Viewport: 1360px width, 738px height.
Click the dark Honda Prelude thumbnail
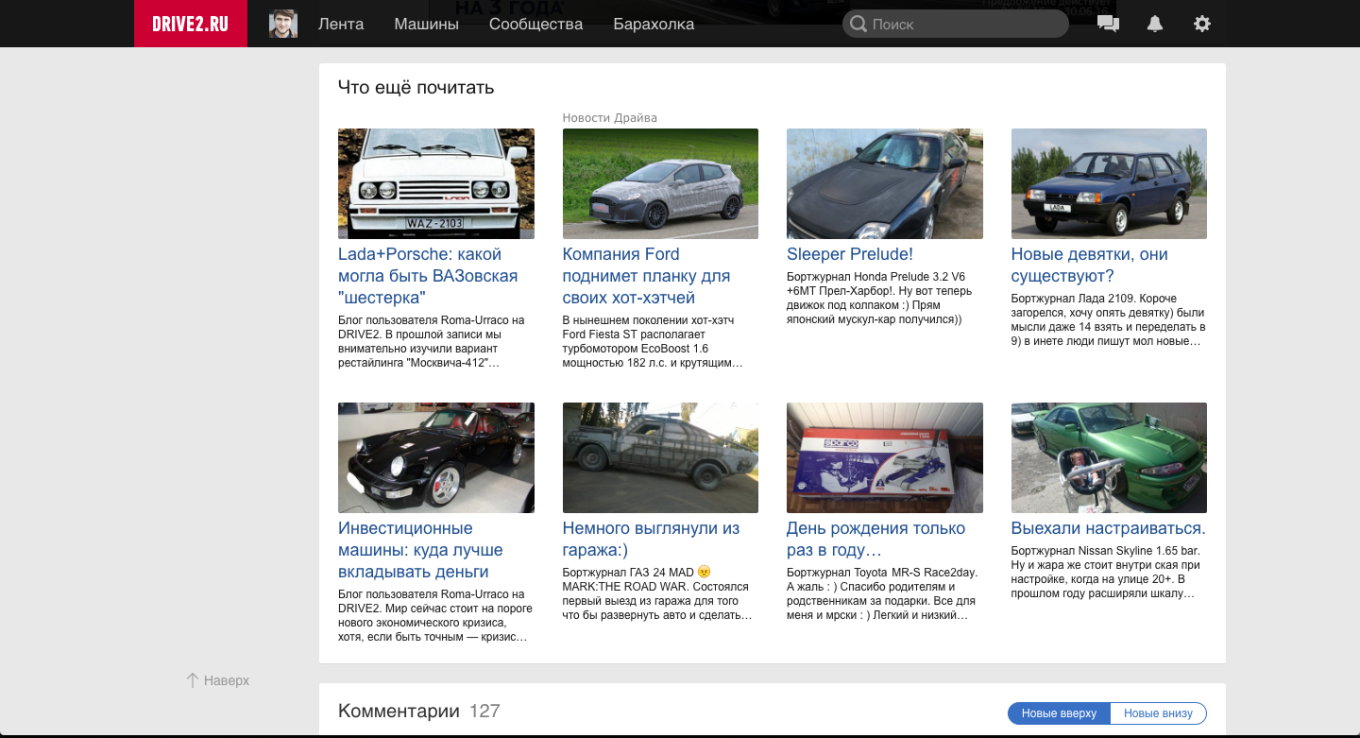pos(885,183)
